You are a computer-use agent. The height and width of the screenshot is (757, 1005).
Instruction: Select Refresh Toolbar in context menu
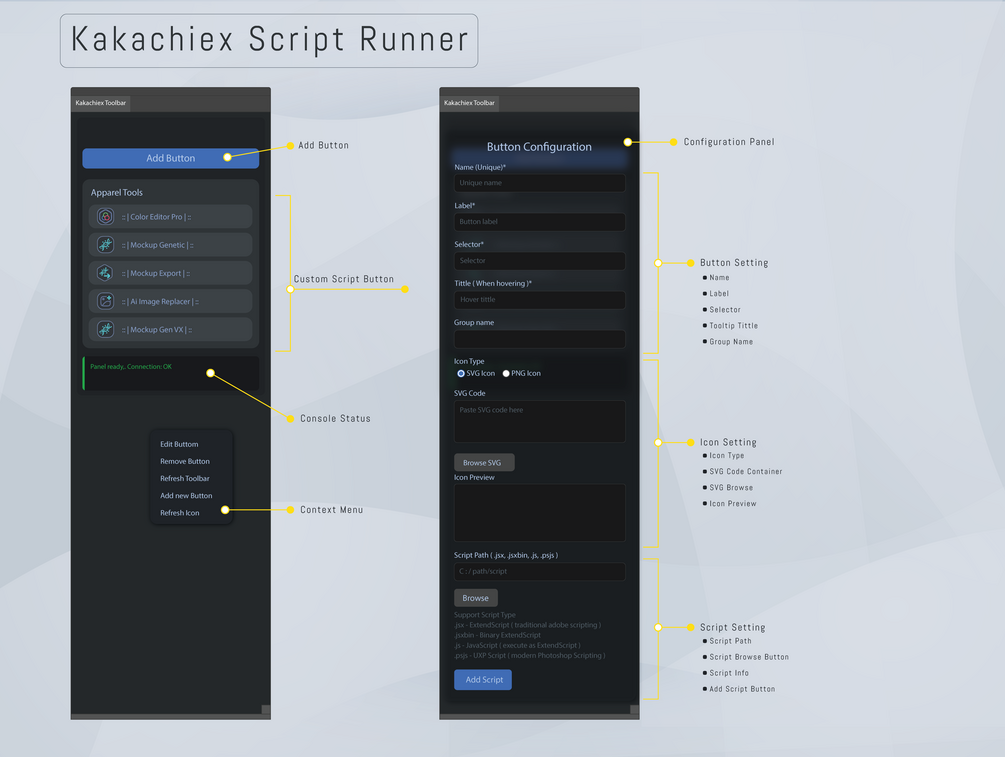pos(185,479)
